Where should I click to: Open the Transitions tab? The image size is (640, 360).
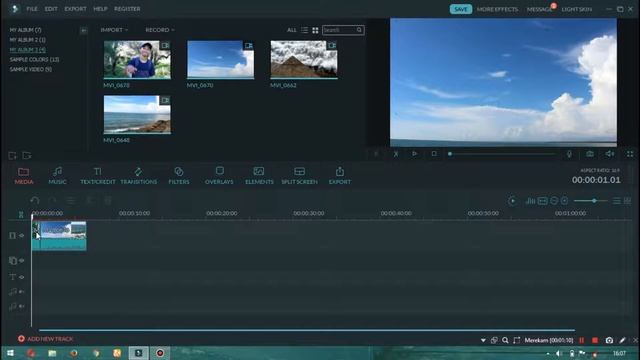138,176
